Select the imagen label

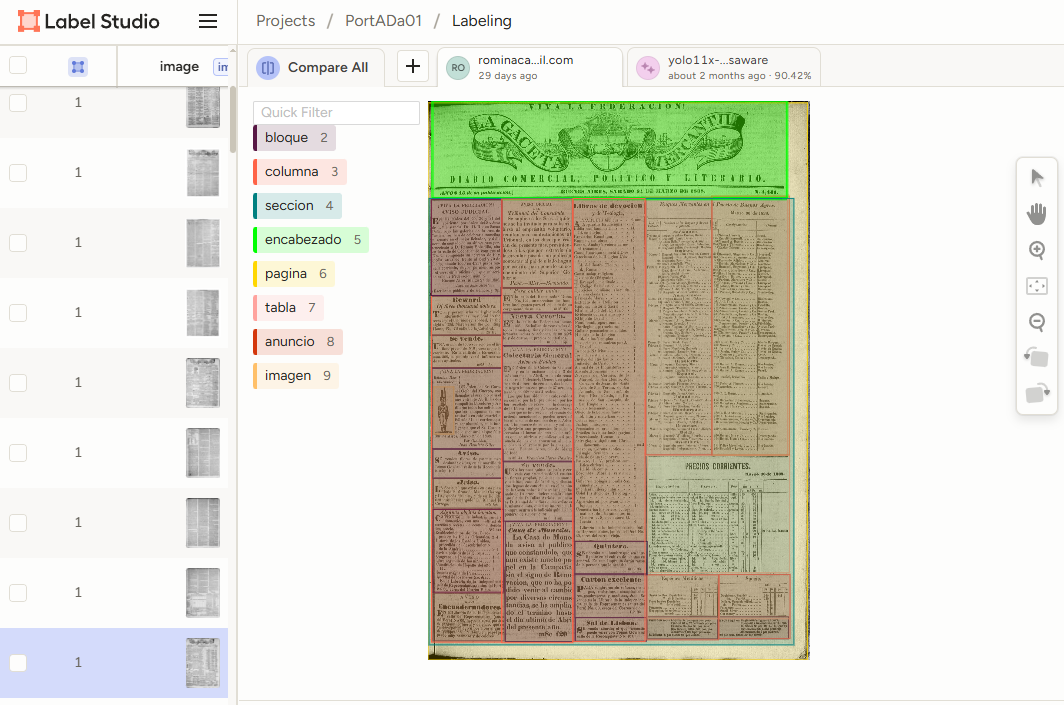(296, 375)
